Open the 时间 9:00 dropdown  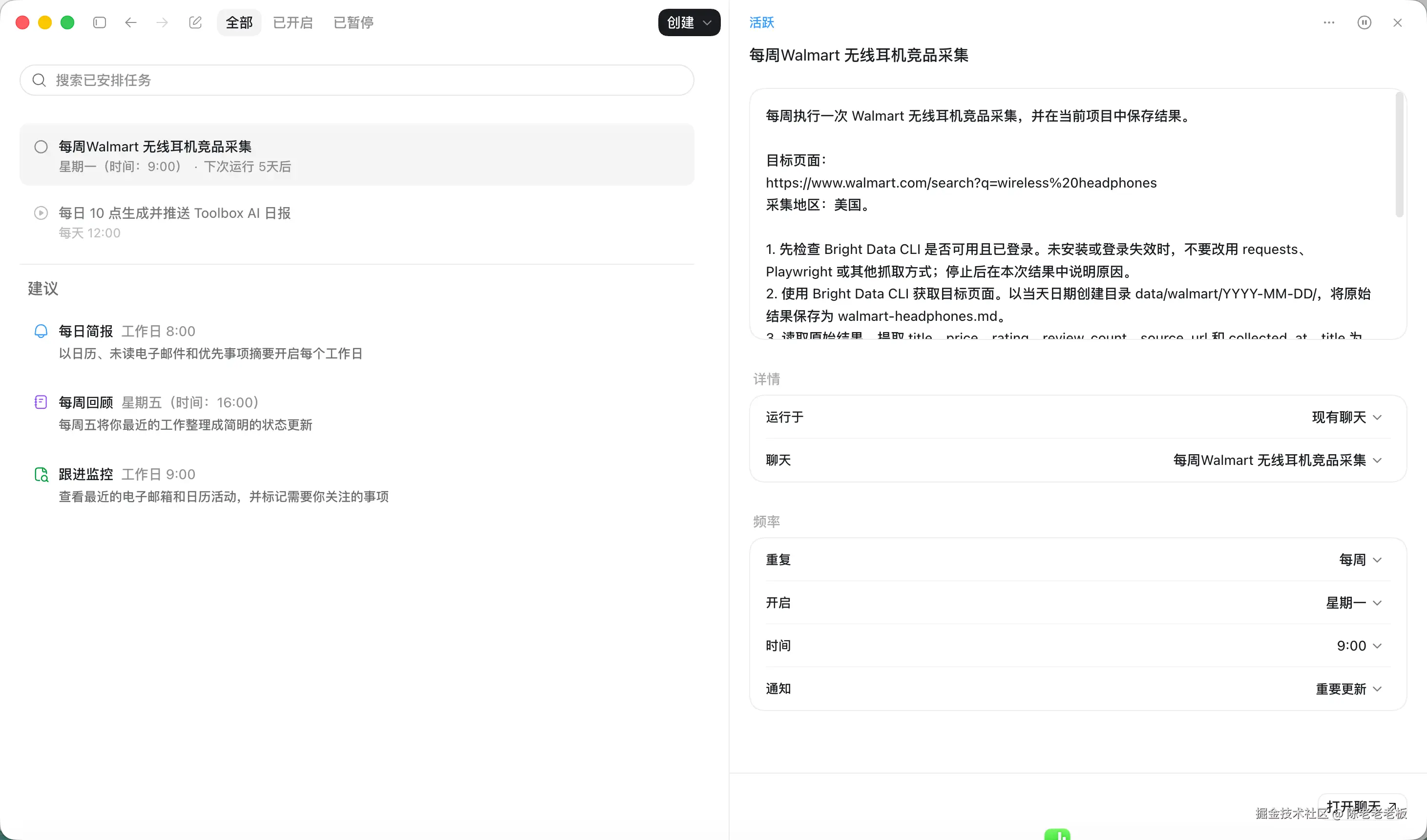pos(1359,646)
